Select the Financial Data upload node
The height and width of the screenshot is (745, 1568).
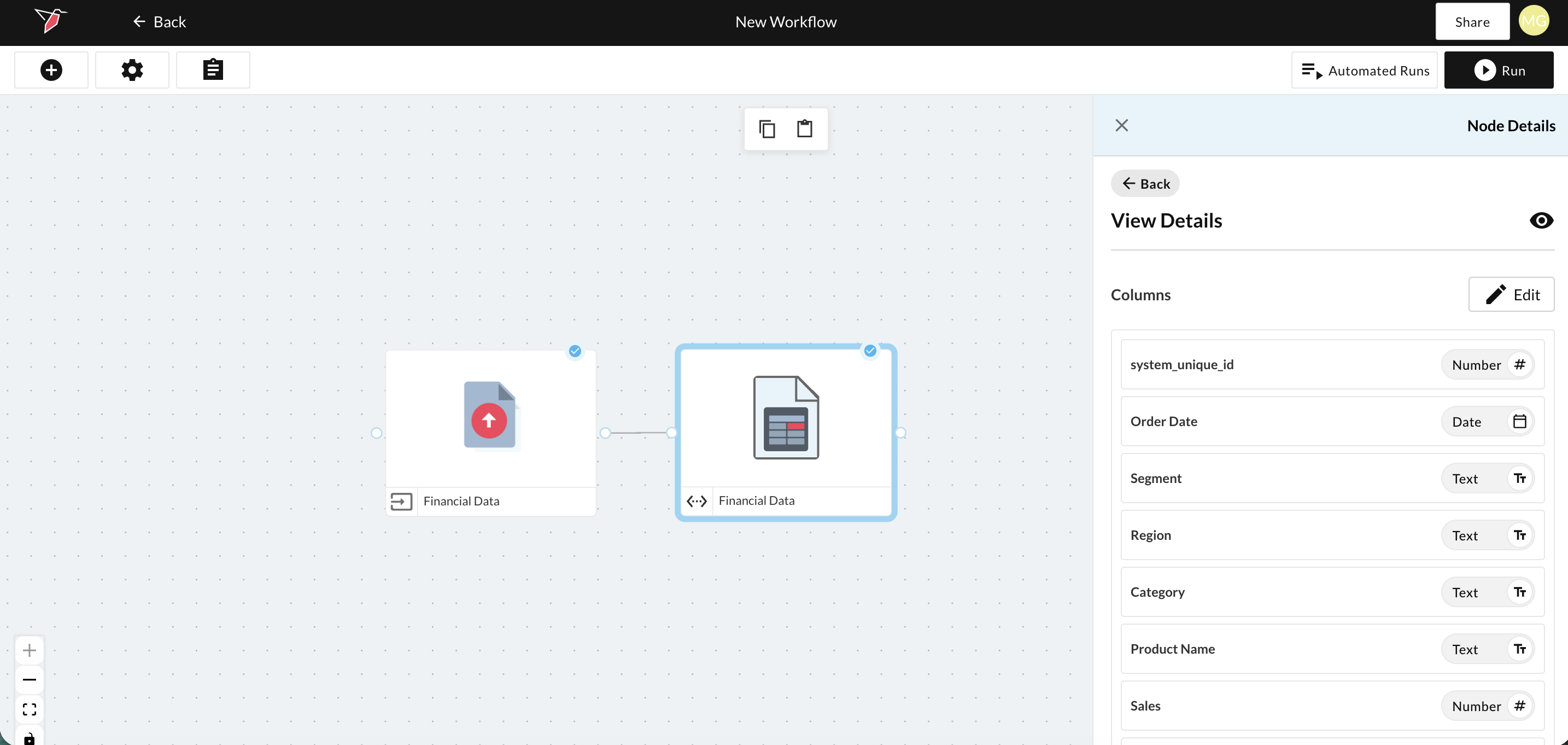tap(490, 420)
